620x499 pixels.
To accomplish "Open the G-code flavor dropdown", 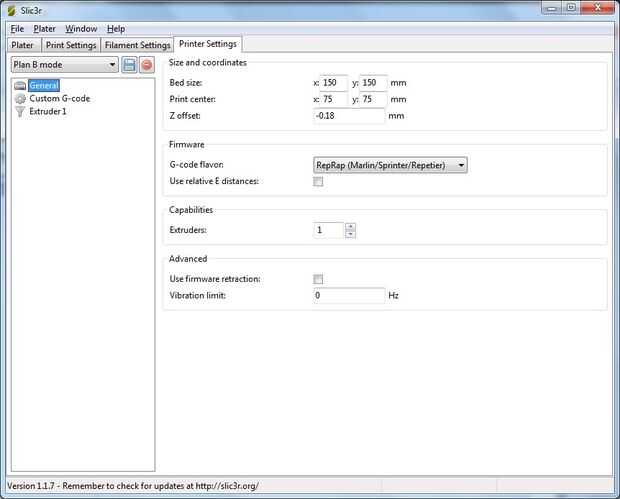I will click(390, 165).
